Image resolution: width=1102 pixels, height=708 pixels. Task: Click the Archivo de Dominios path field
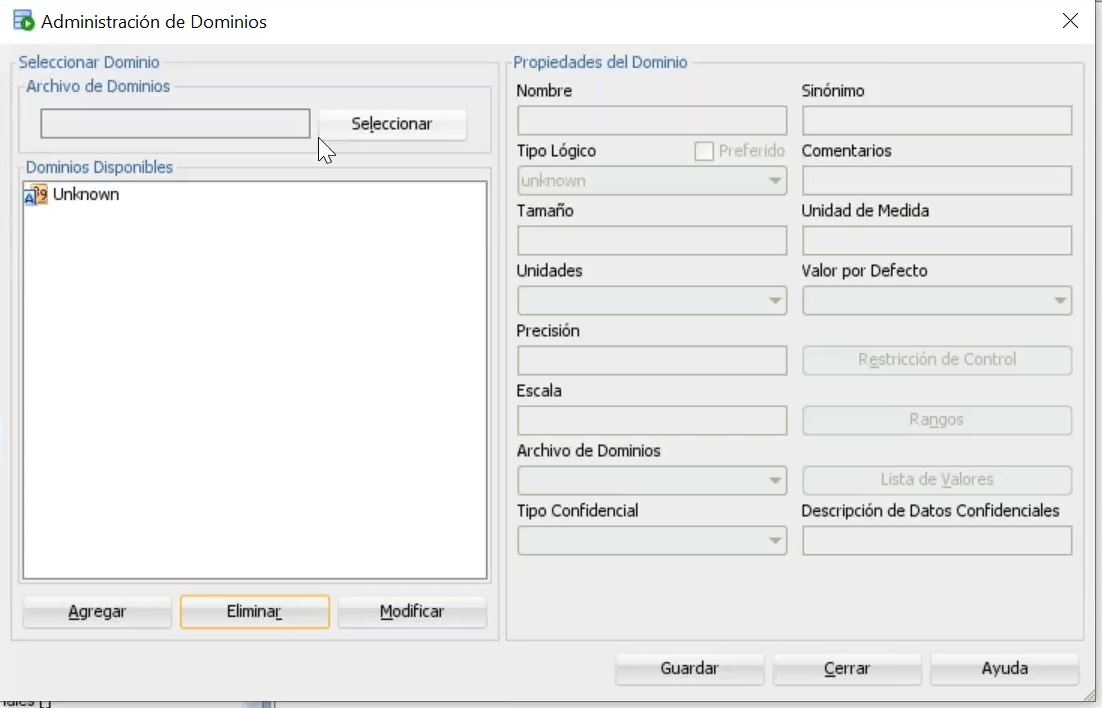tap(175, 123)
